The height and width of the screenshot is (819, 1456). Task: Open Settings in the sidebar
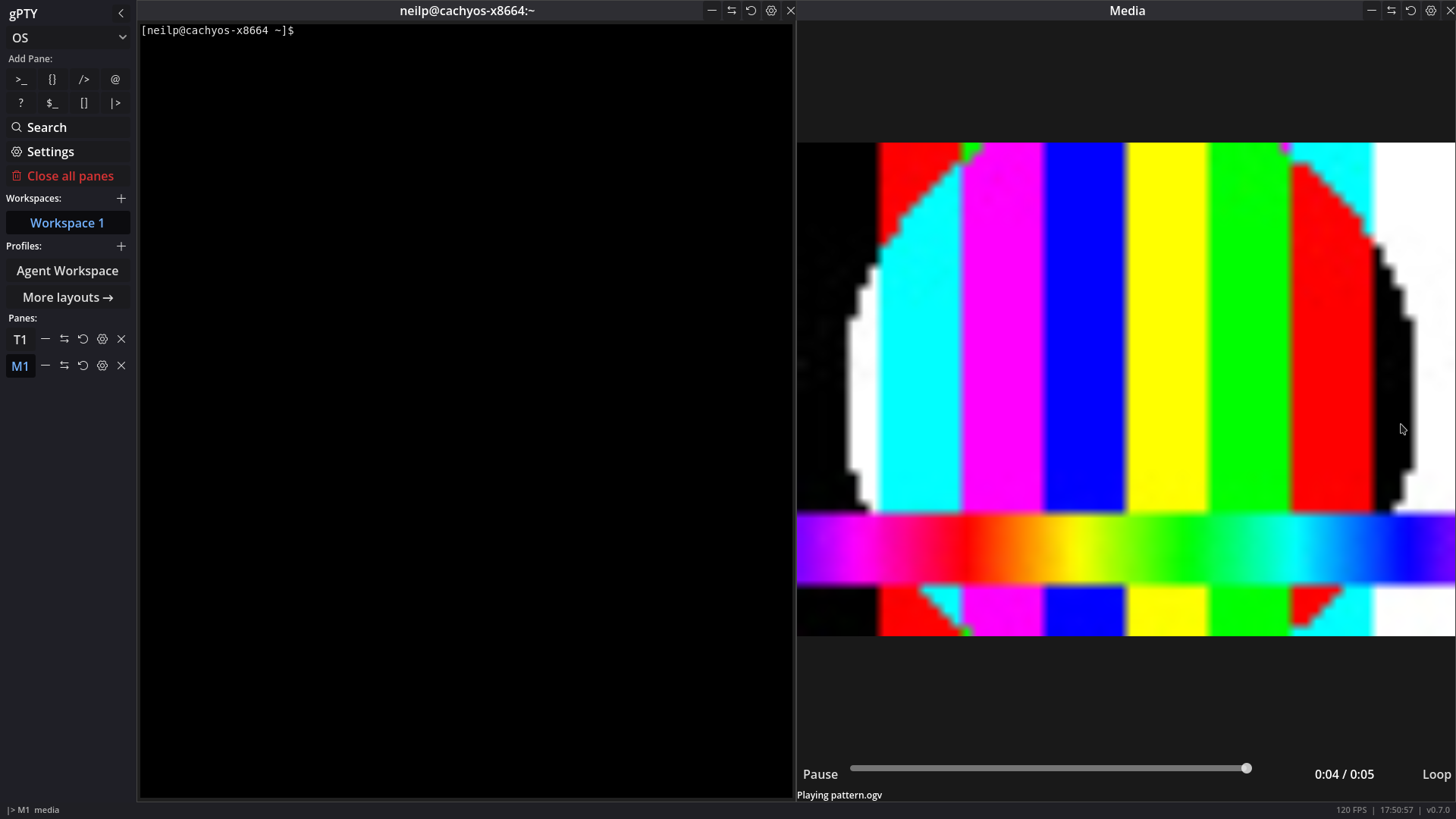click(x=68, y=152)
